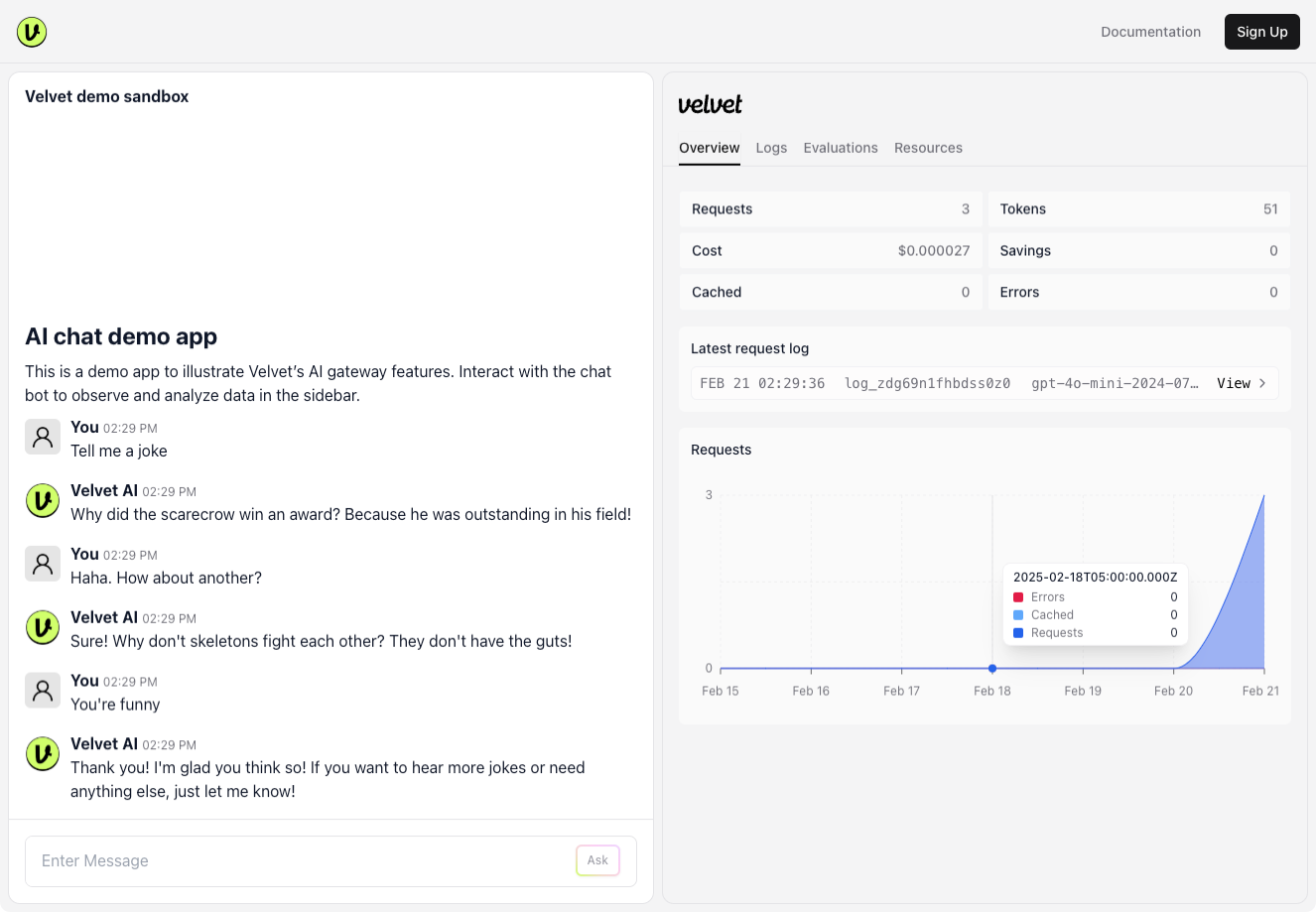Click the 'AI chat demo app' heading
Image resolution: width=1316 pixels, height=912 pixels.
121,336
